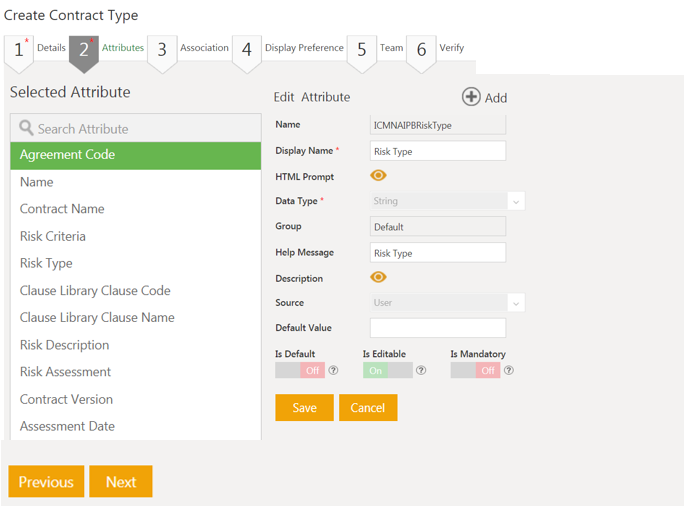Image resolution: width=684 pixels, height=506 pixels.
Task: Click the Save button
Action: tap(304, 407)
